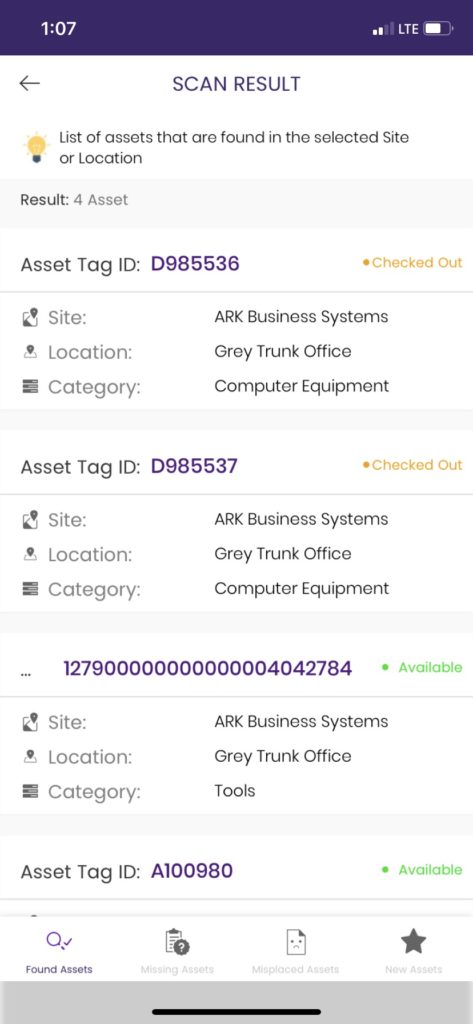Open the New Assets tab
Screen dimensions: 473x1024
(x=414, y=950)
